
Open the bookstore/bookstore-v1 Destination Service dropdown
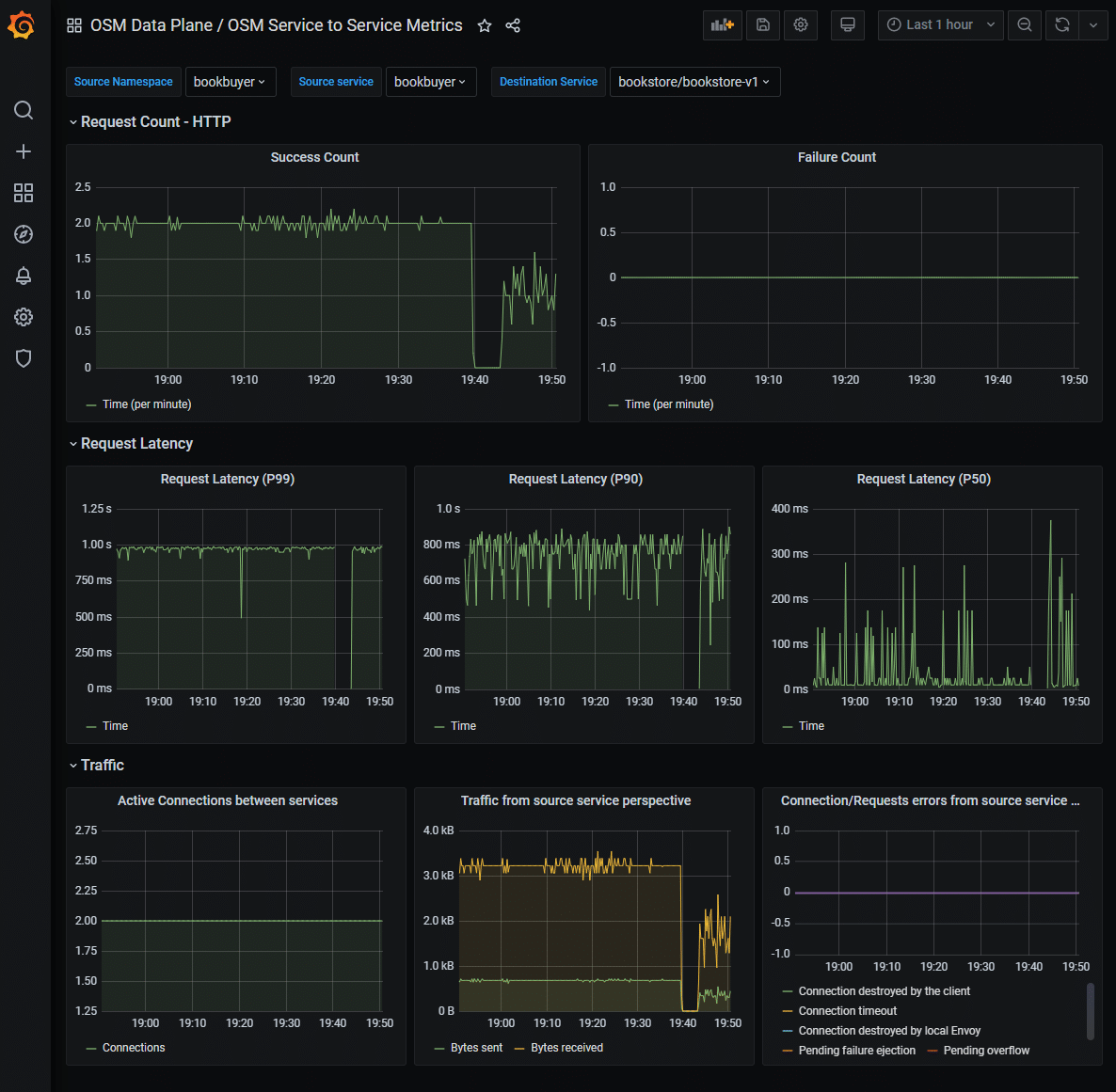click(x=694, y=82)
